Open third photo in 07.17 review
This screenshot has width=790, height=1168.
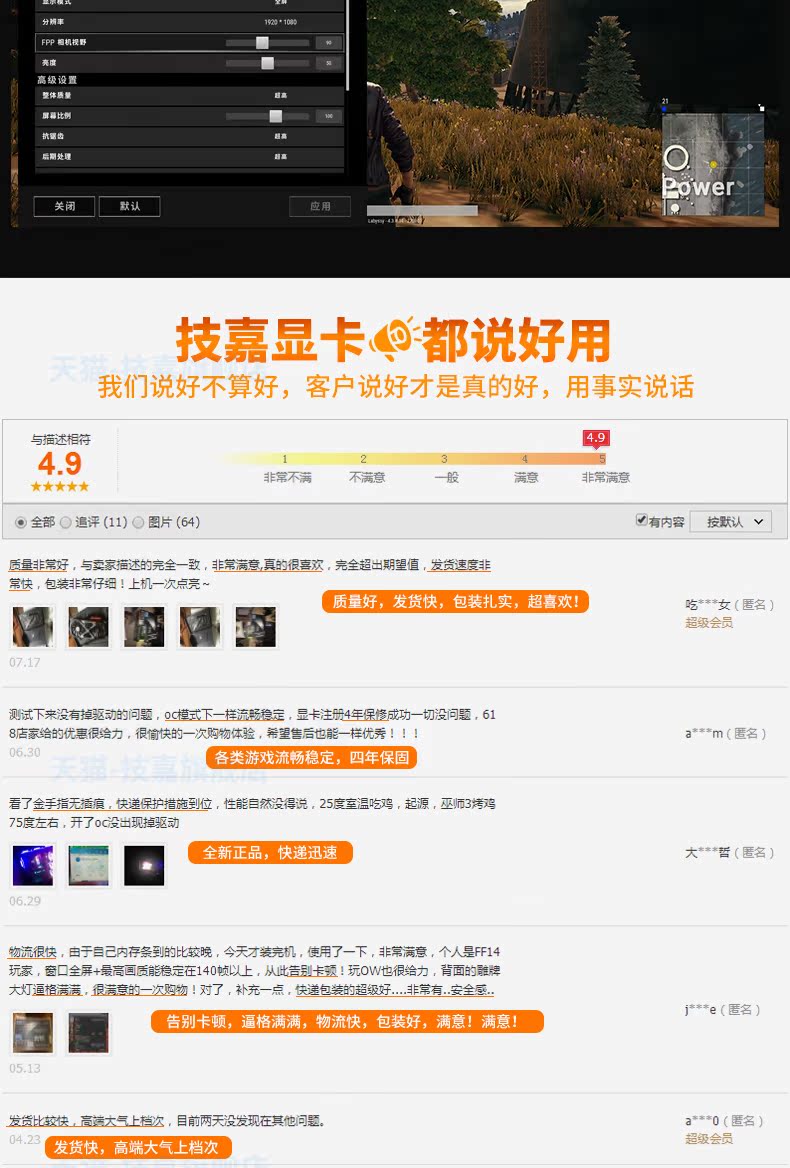pos(144,626)
